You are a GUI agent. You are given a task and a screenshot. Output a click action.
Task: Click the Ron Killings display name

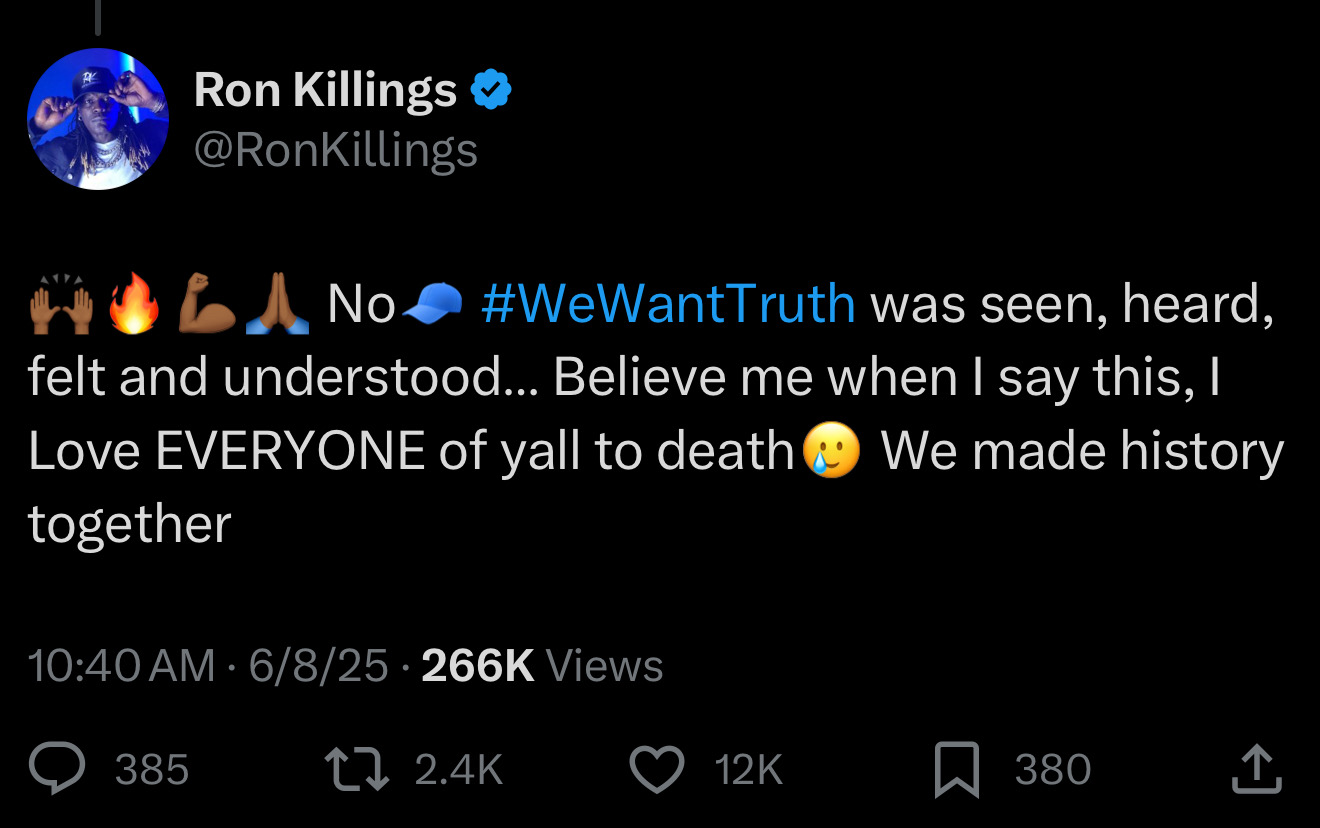(325, 90)
